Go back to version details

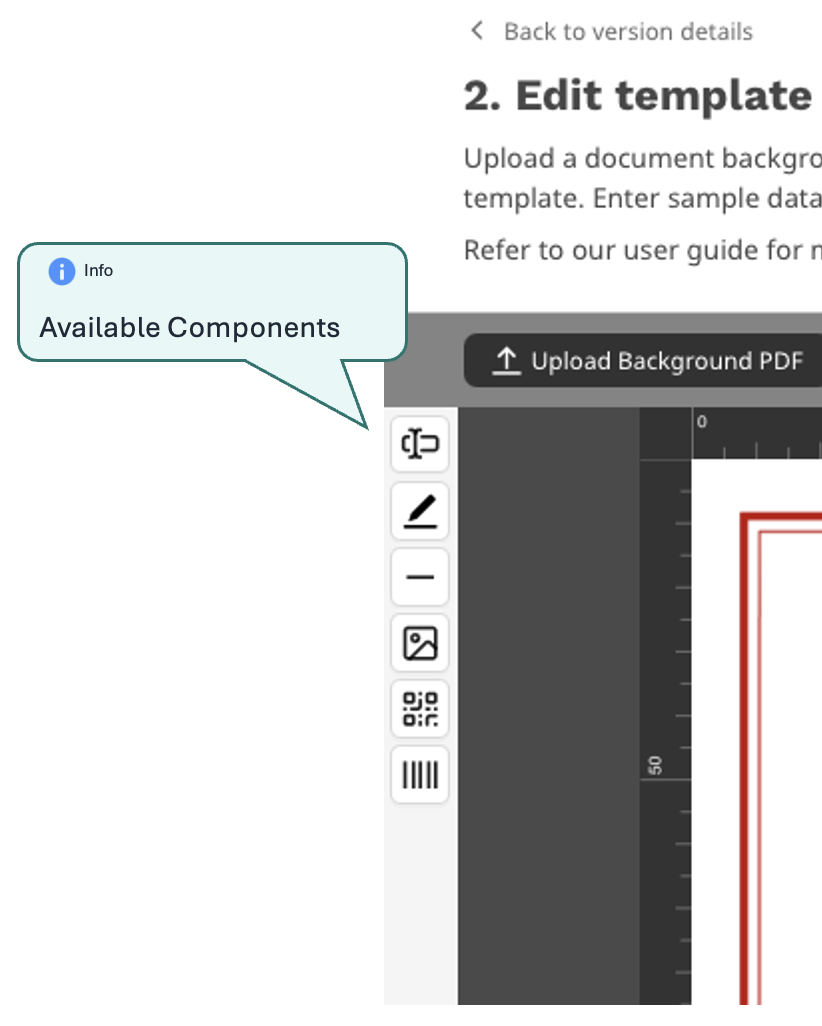click(628, 31)
